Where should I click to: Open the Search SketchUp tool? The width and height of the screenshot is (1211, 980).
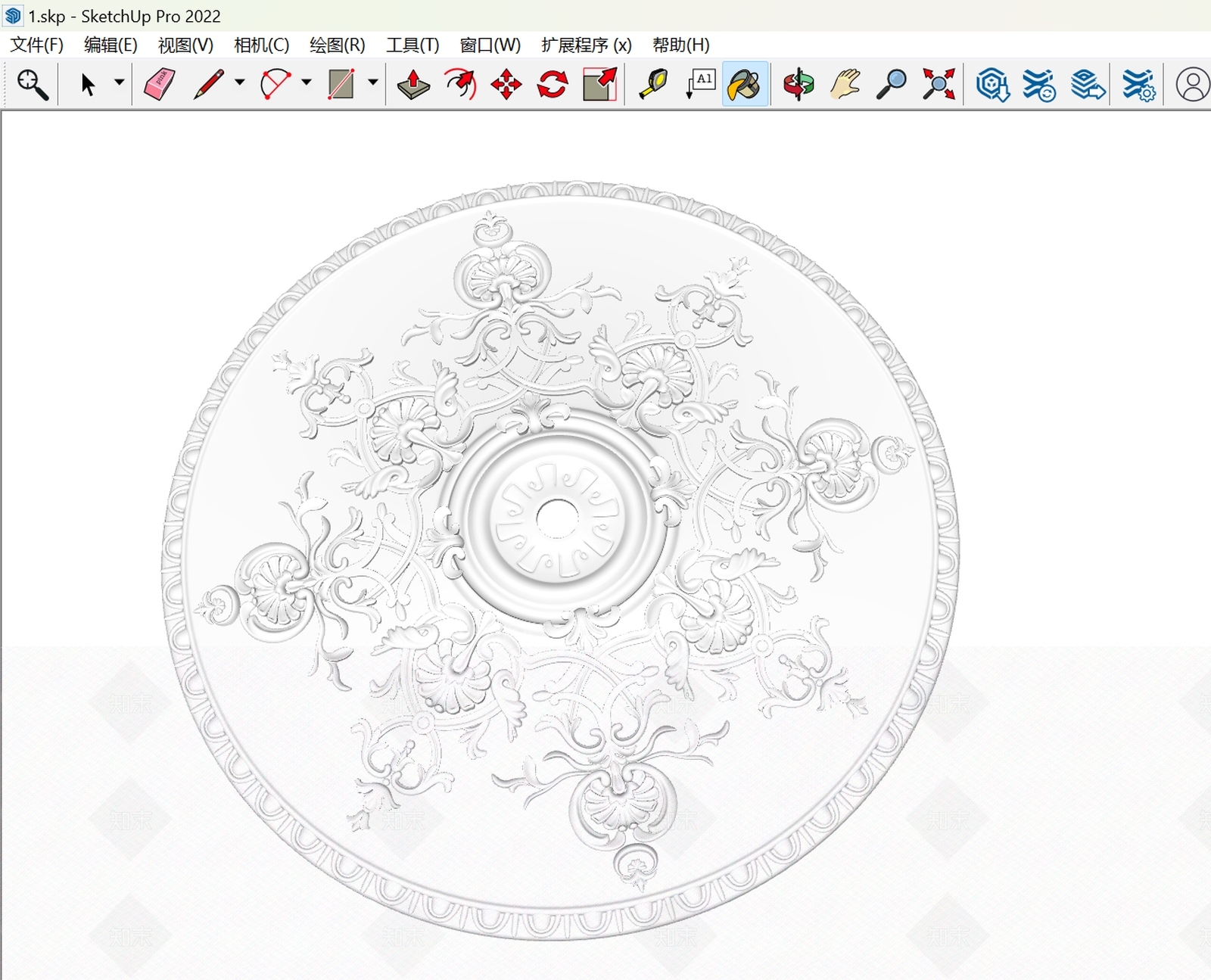point(33,84)
